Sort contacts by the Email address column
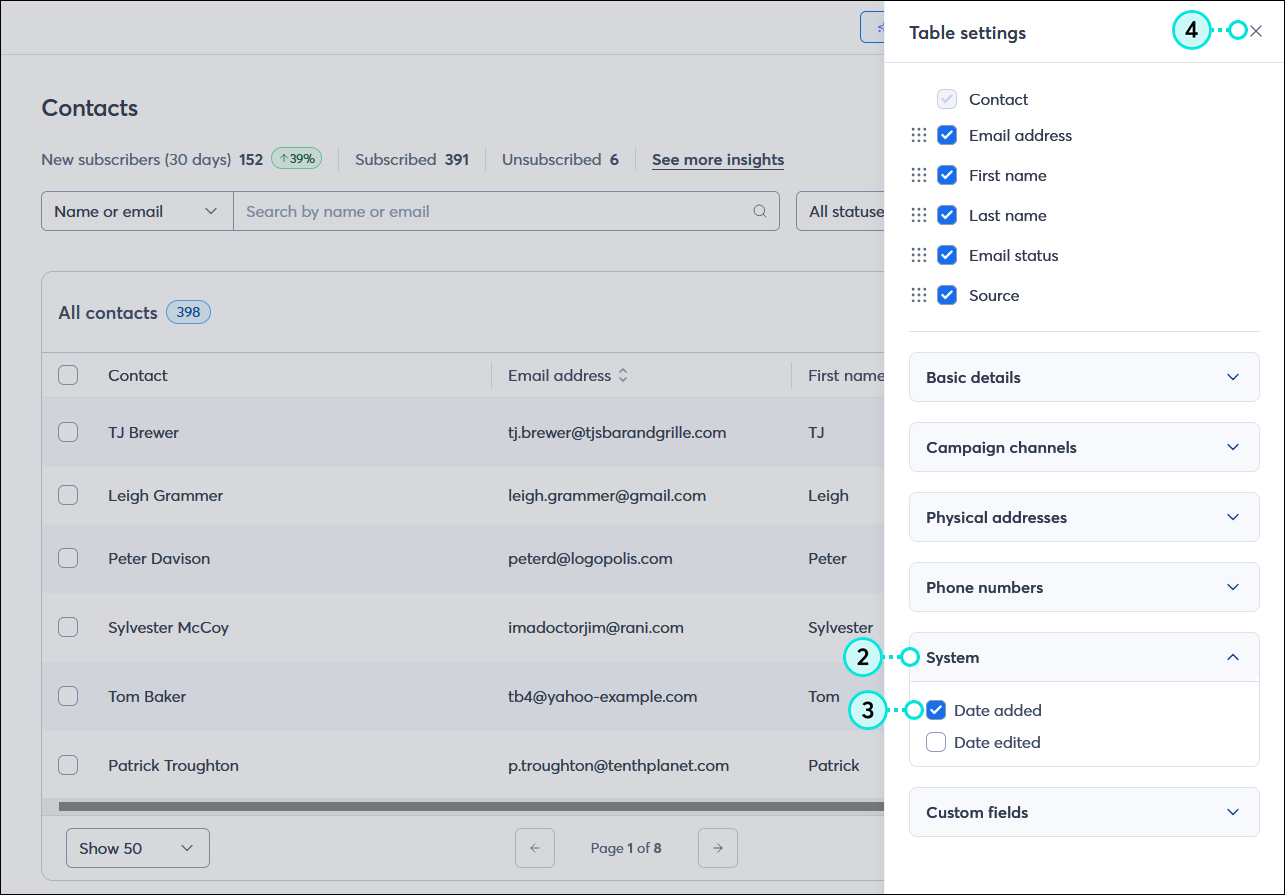Screen dimensions: 1285x895 pos(623,375)
